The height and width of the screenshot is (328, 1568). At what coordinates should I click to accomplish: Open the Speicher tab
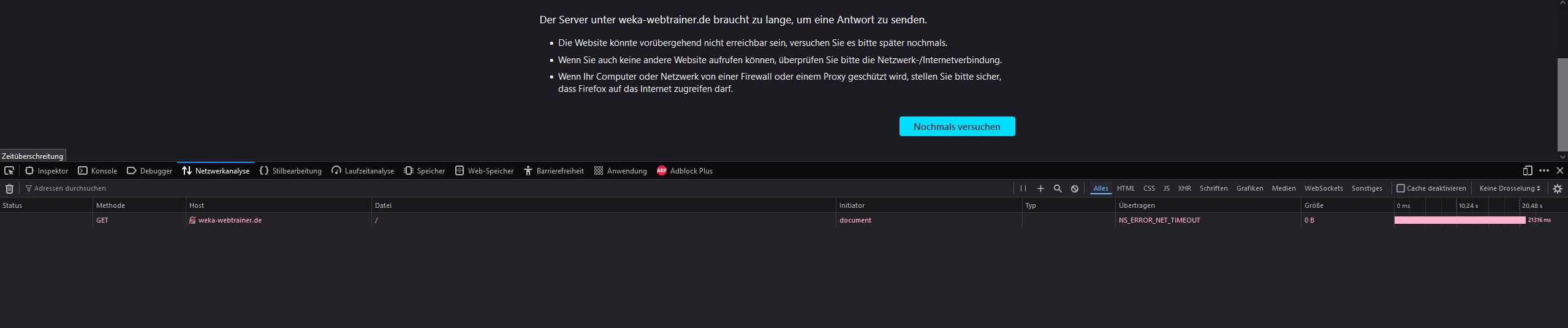click(x=425, y=171)
